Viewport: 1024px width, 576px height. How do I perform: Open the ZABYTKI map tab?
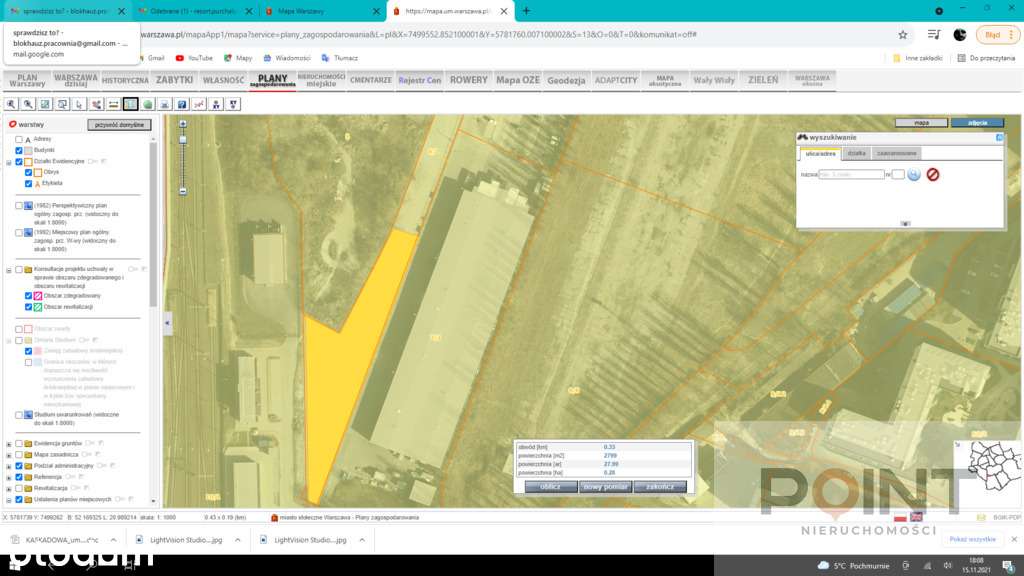[174, 80]
